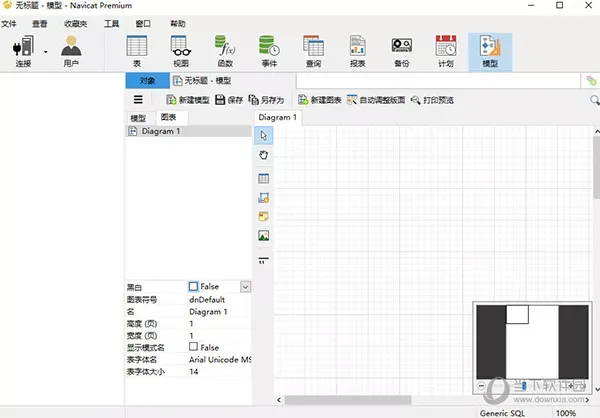600x418 pixels.
Task: Select the image insert tool
Action: pyautogui.click(x=263, y=235)
